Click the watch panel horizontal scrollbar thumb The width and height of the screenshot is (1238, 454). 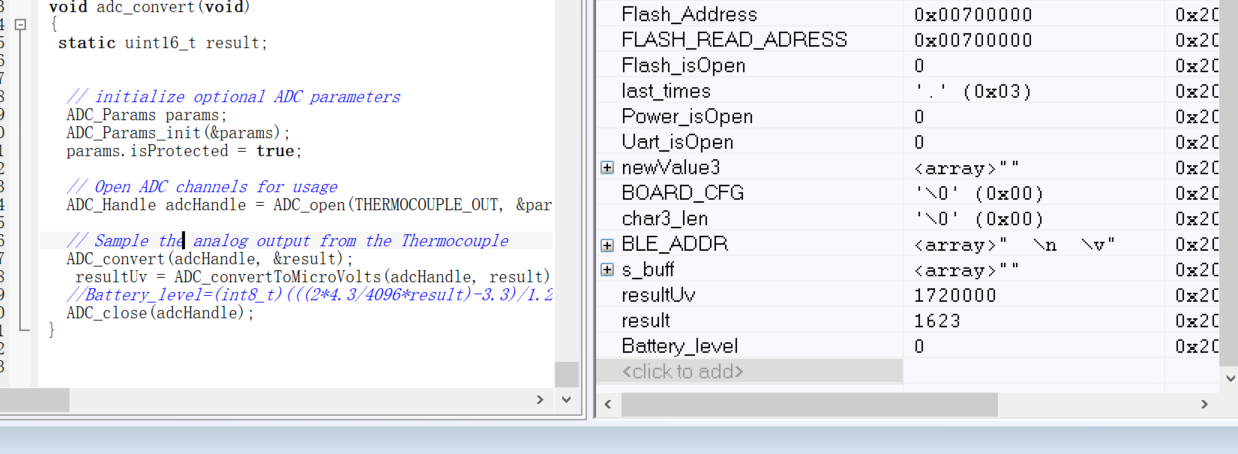coord(809,404)
